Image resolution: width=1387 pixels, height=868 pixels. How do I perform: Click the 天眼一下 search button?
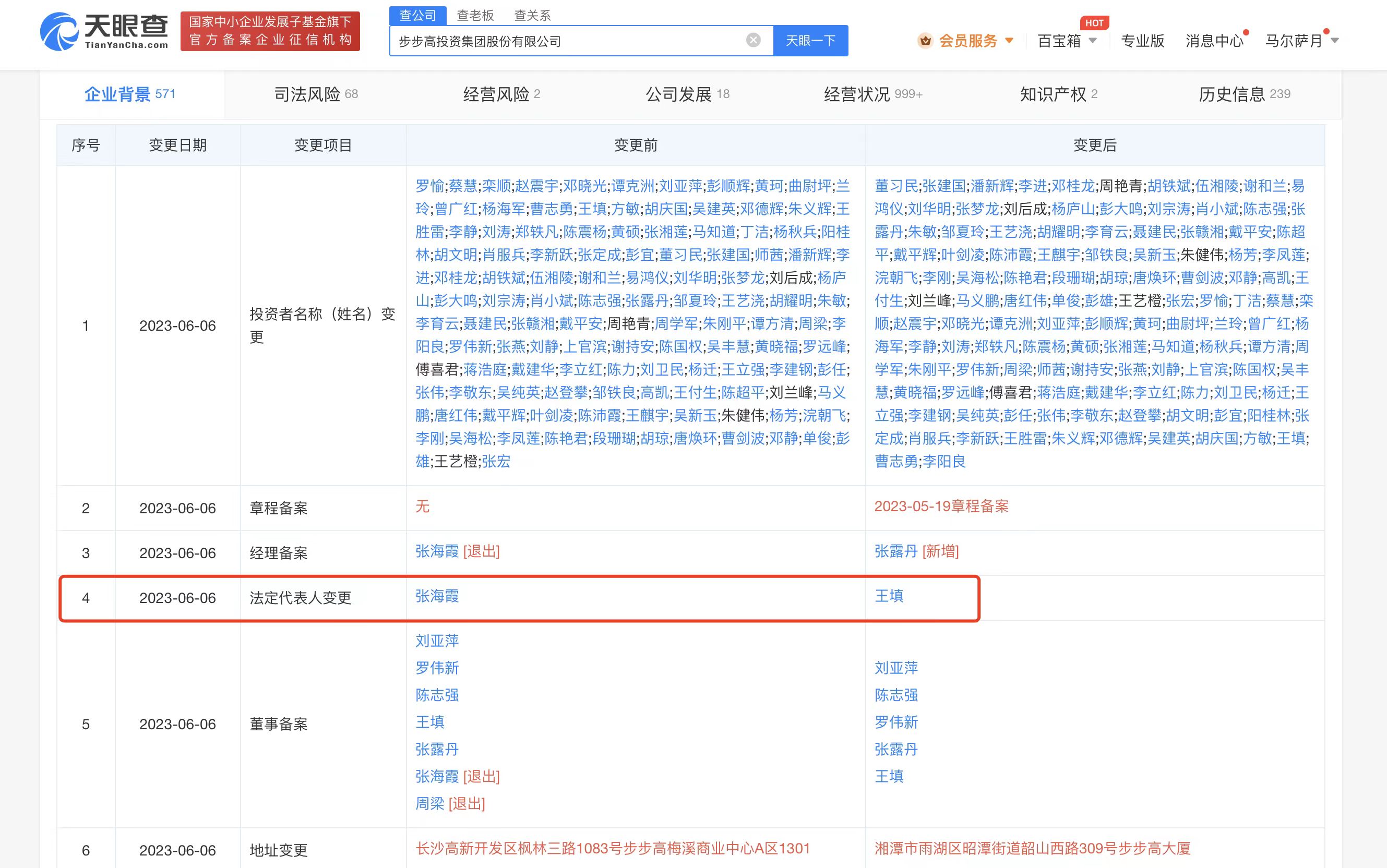pos(810,41)
